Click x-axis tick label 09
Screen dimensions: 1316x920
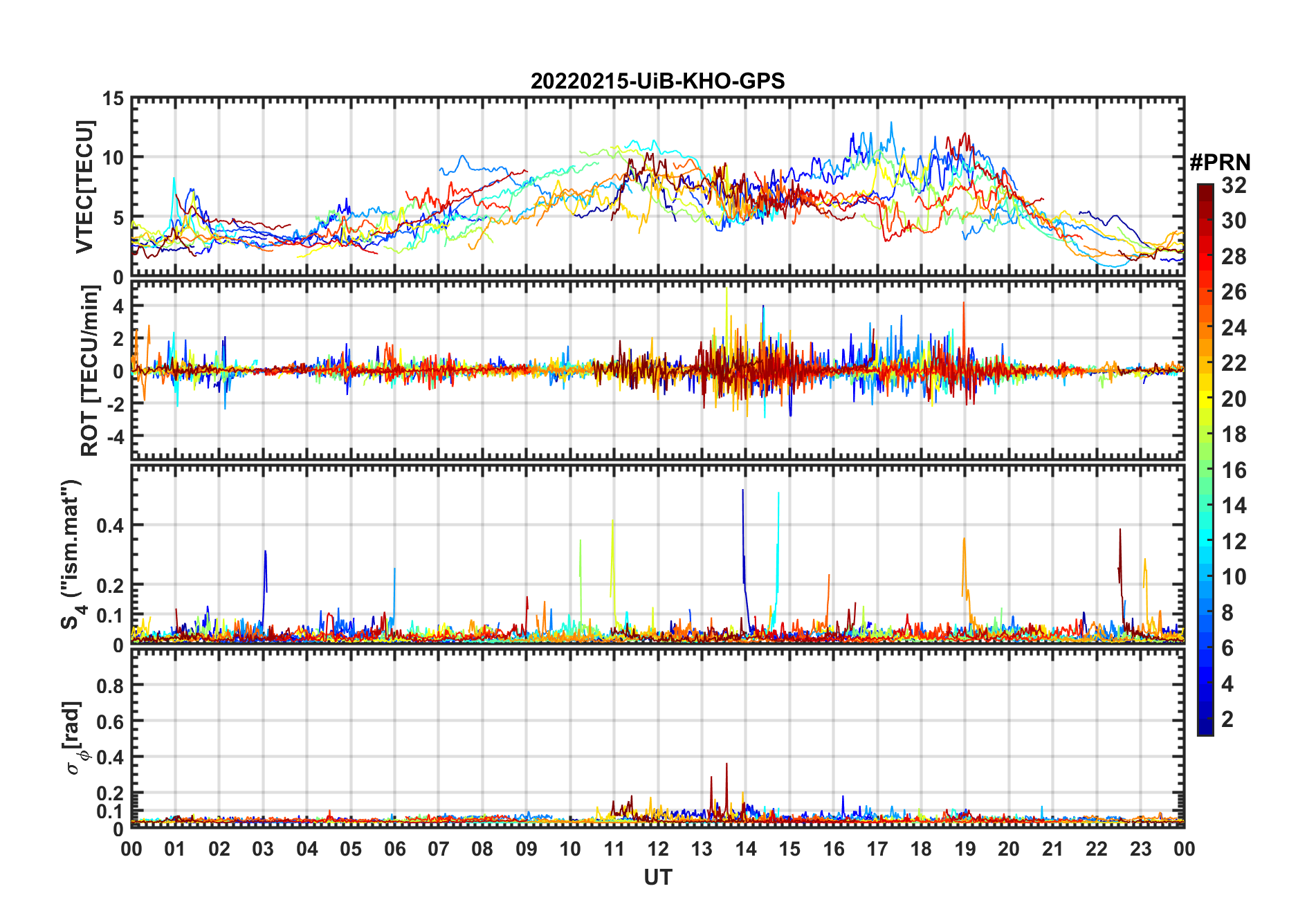click(x=527, y=849)
